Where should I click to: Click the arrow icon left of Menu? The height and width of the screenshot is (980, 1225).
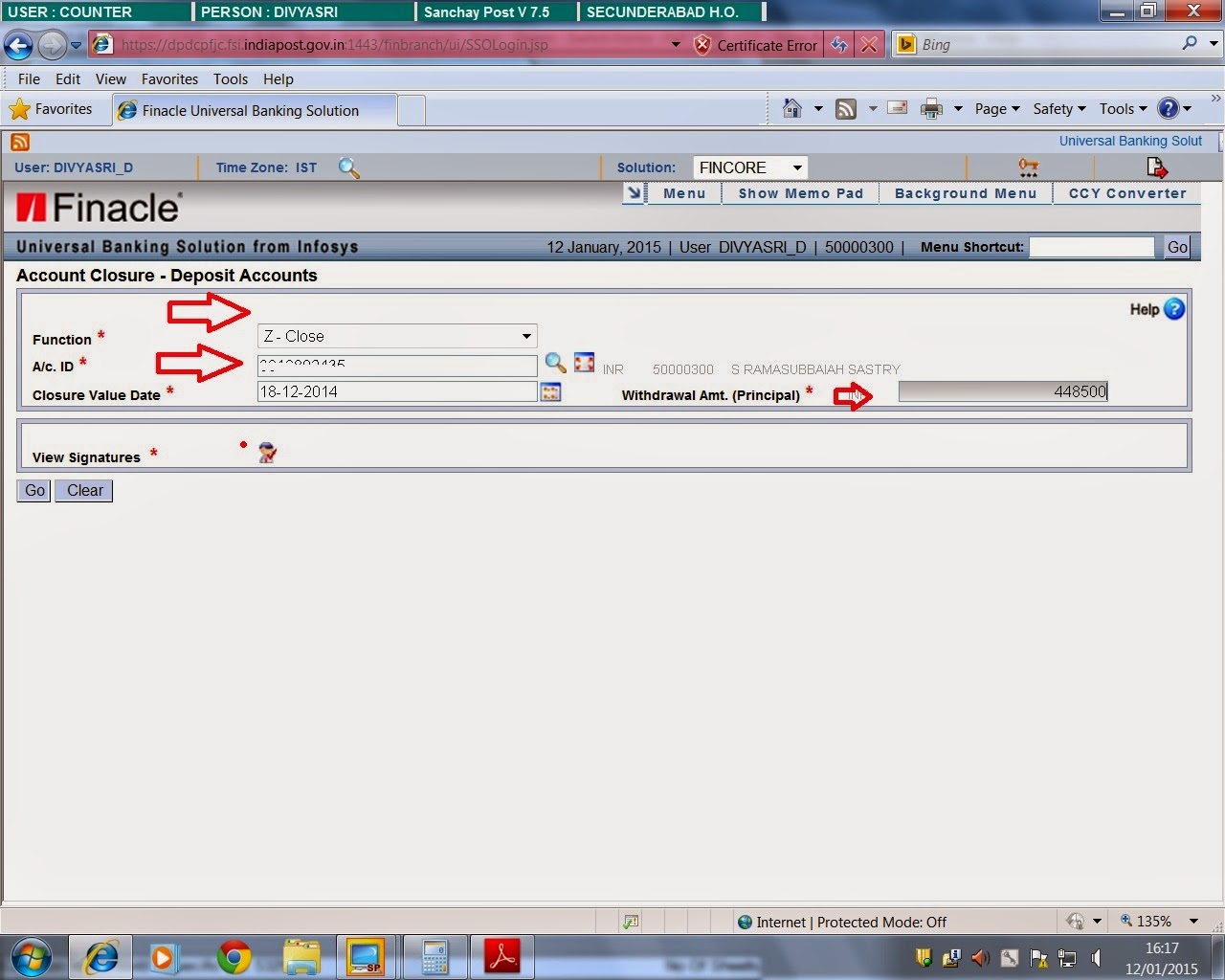coord(634,193)
